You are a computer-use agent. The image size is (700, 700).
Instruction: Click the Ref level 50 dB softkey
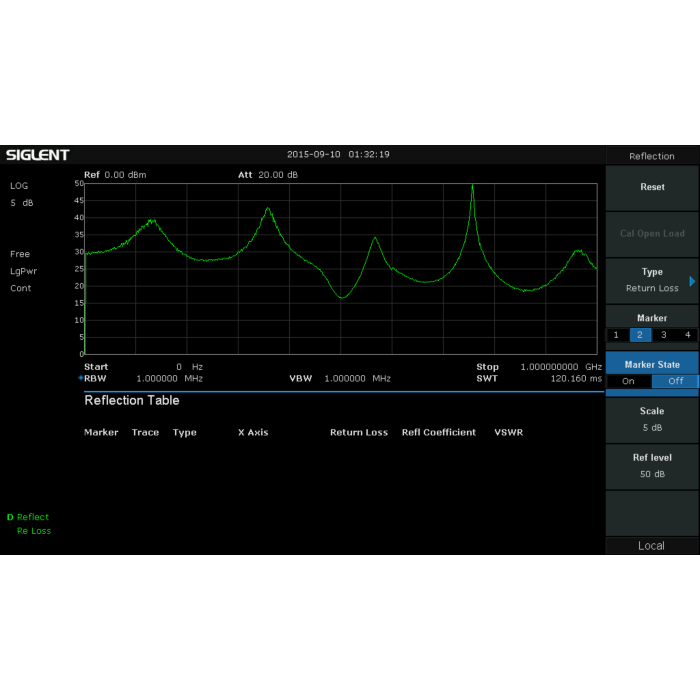point(651,465)
